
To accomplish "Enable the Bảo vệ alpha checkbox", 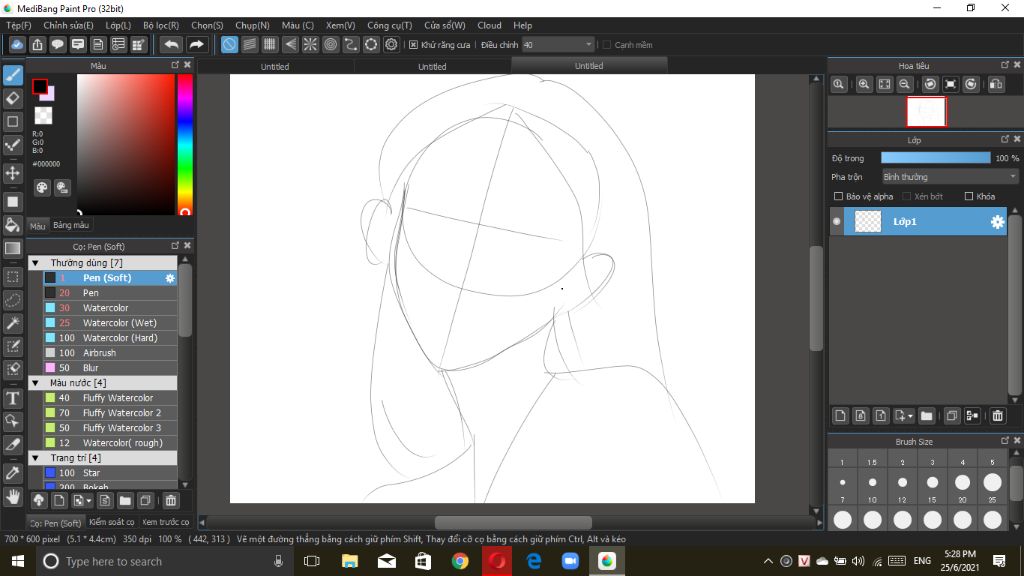I will (x=839, y=197).
